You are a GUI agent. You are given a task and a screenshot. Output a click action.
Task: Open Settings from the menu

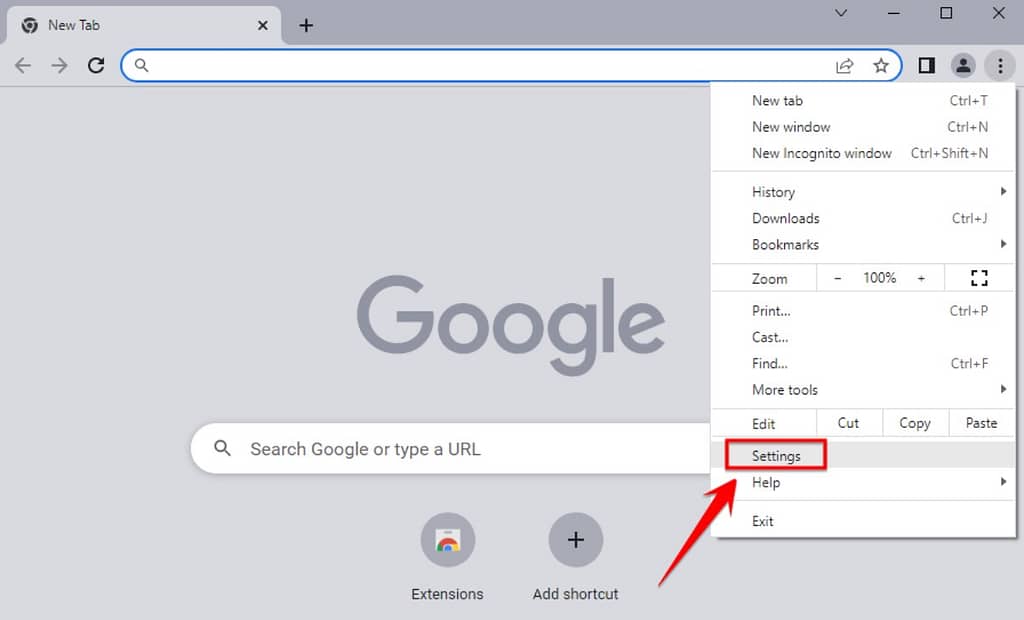863,455
